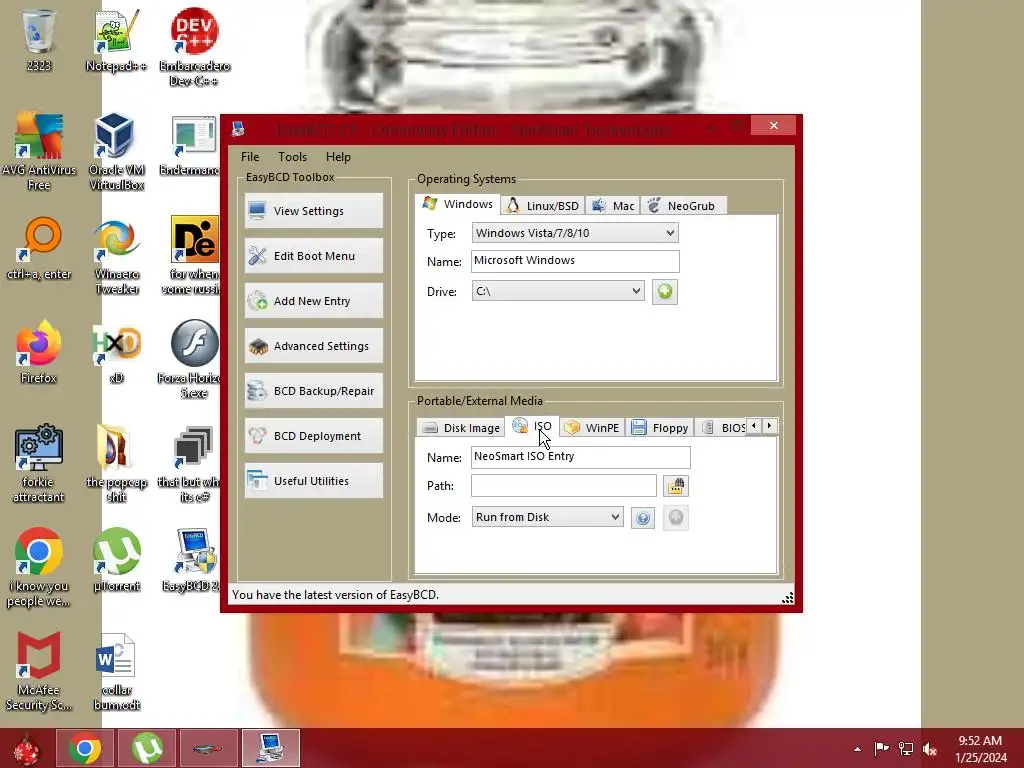This screenshot has width=1024, height=768.
Task: Open Useful Utilities
Action: click(x=313, y=481)
